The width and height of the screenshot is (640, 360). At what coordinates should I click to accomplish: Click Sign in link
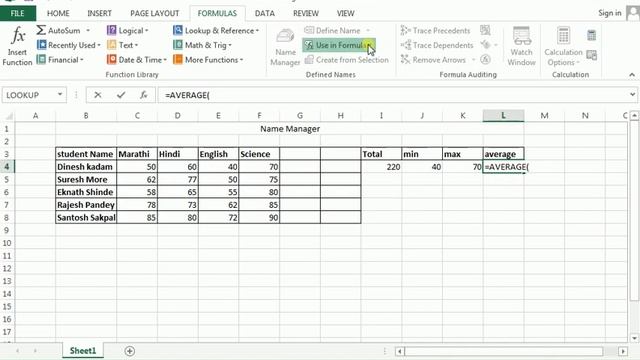point(609,13)
